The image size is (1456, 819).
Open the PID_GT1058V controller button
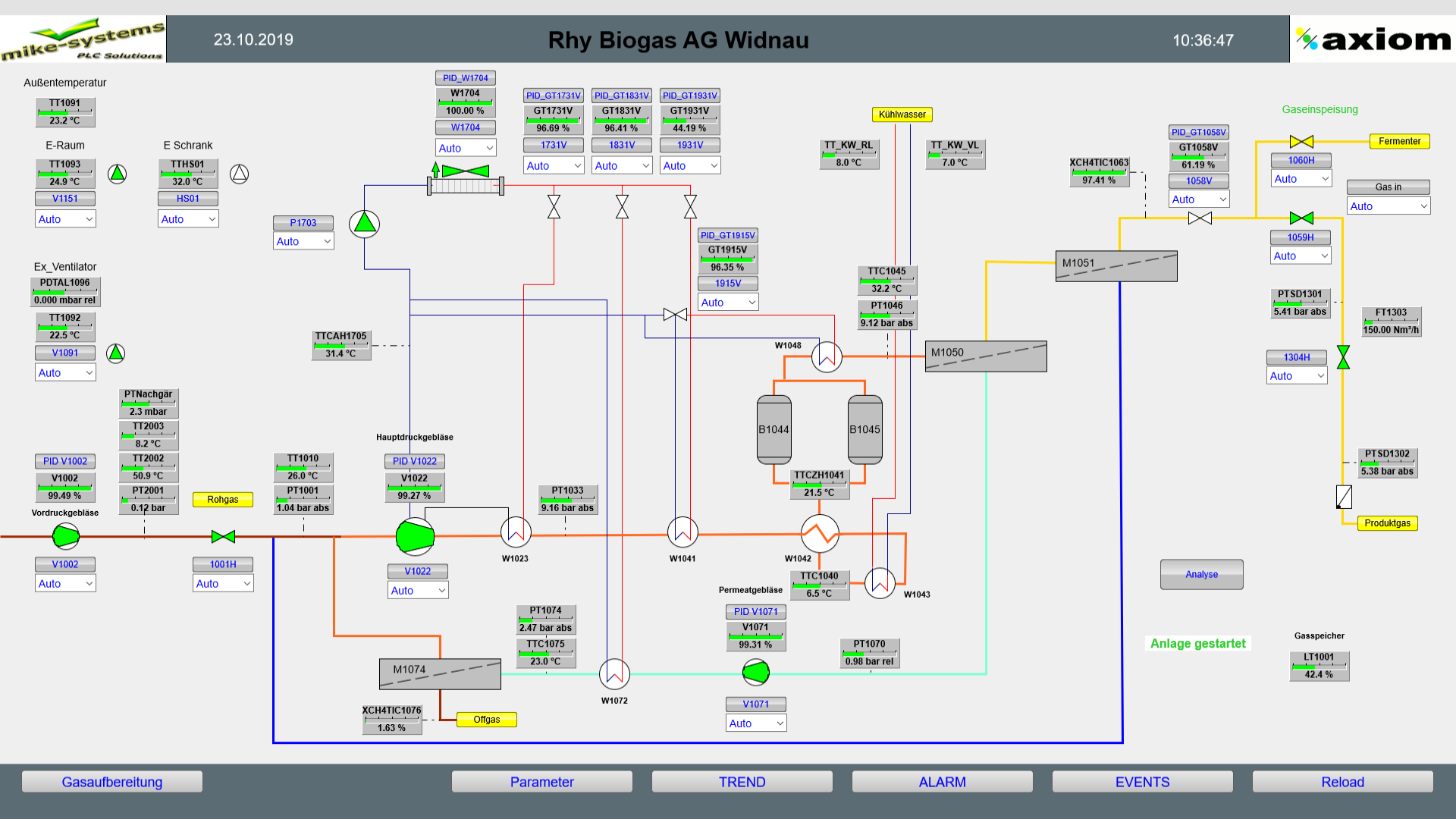[x=1198, y=132]
